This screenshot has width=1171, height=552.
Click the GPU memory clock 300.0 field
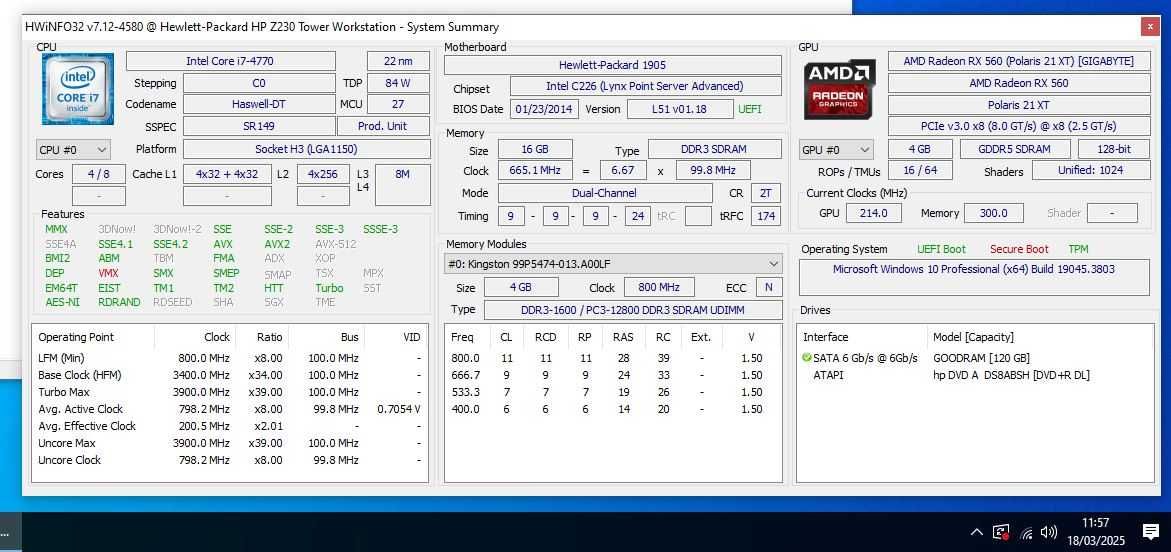pyautogui.click(x=993, y=213)
